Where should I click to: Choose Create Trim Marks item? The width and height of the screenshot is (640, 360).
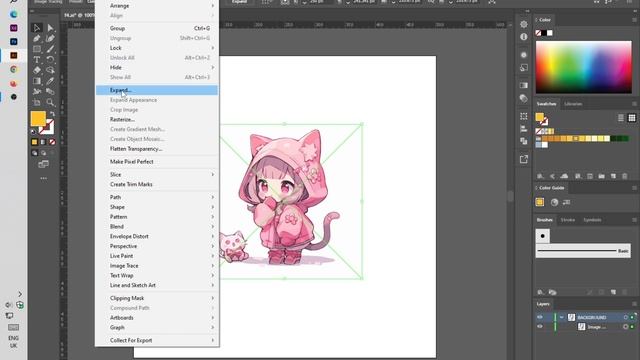click(157, 184)
